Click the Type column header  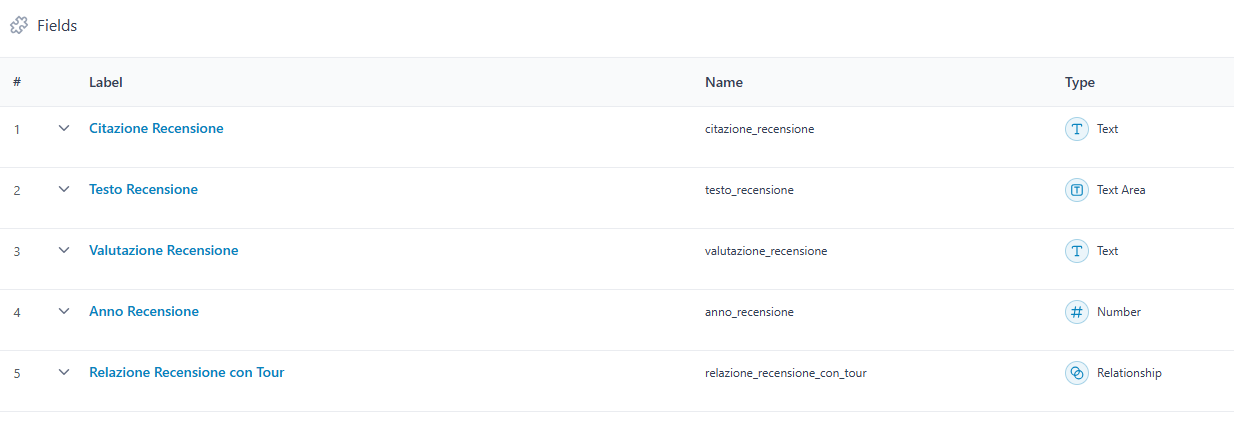tap(1080, 83)
